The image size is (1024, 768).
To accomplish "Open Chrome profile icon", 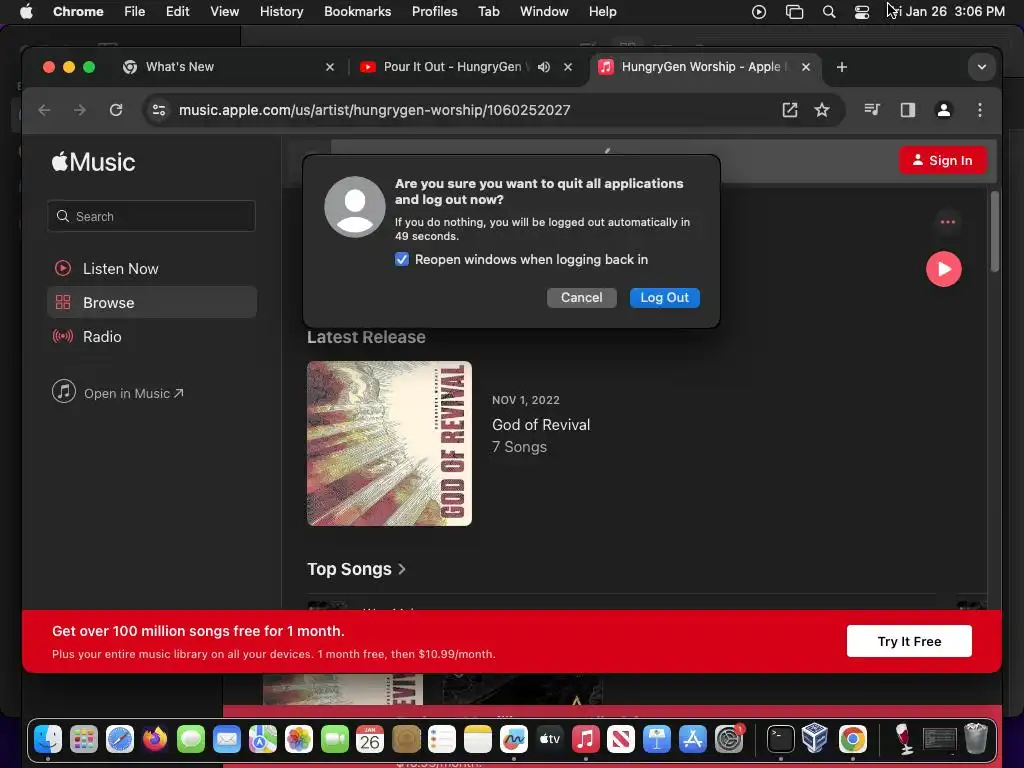I will click(944, 110).
